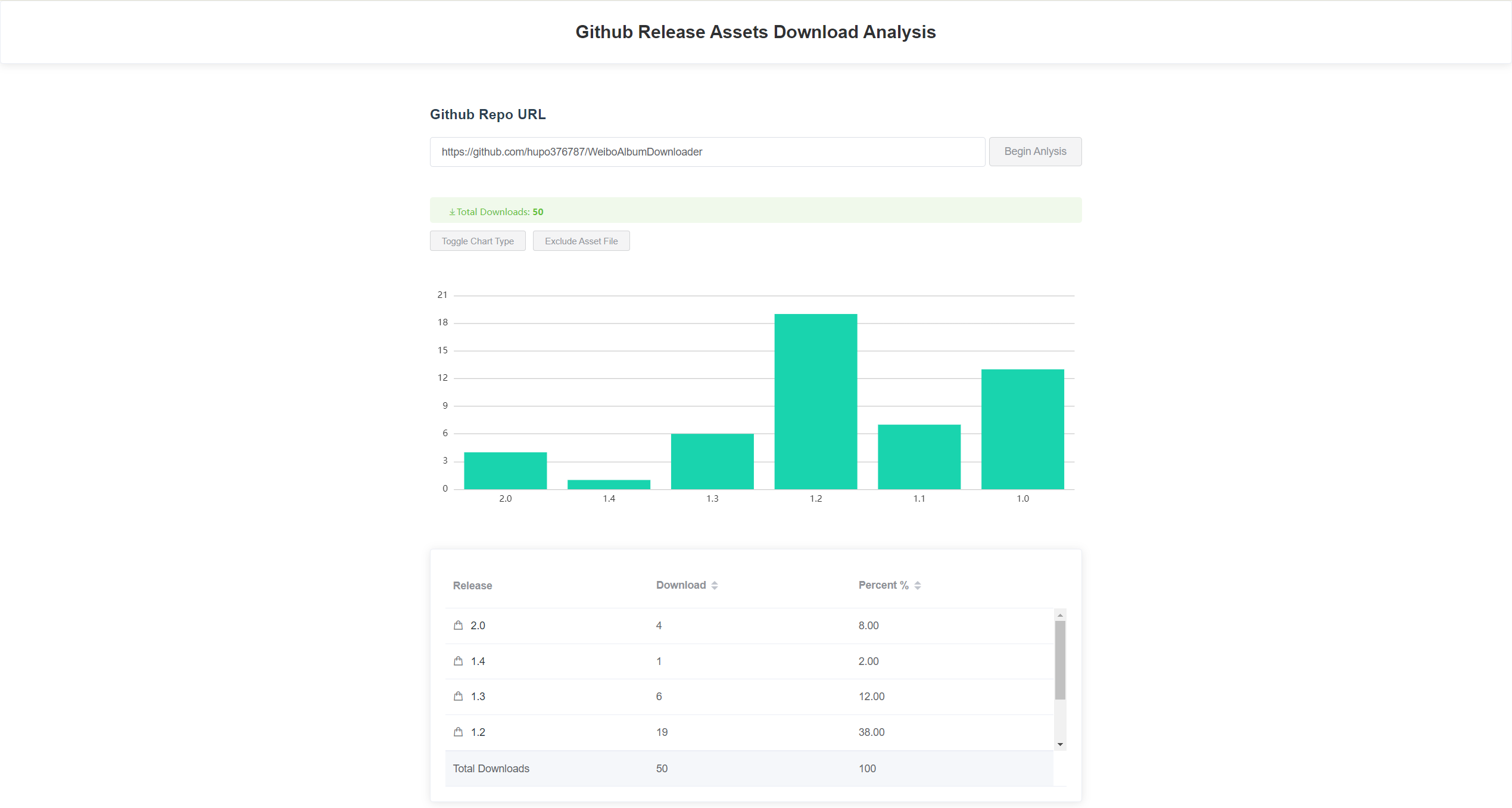Select the chart bar for release 2.0
The width and height of the screenshot is (1512, 808).
point(505,471)
